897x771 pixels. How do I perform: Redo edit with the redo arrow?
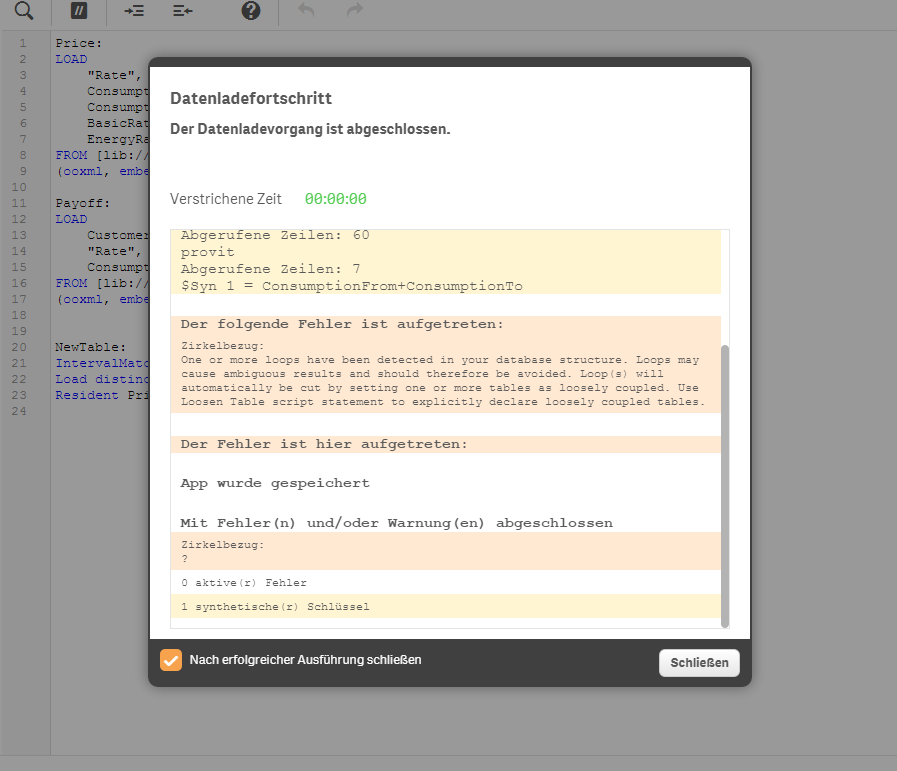(355, 10)
